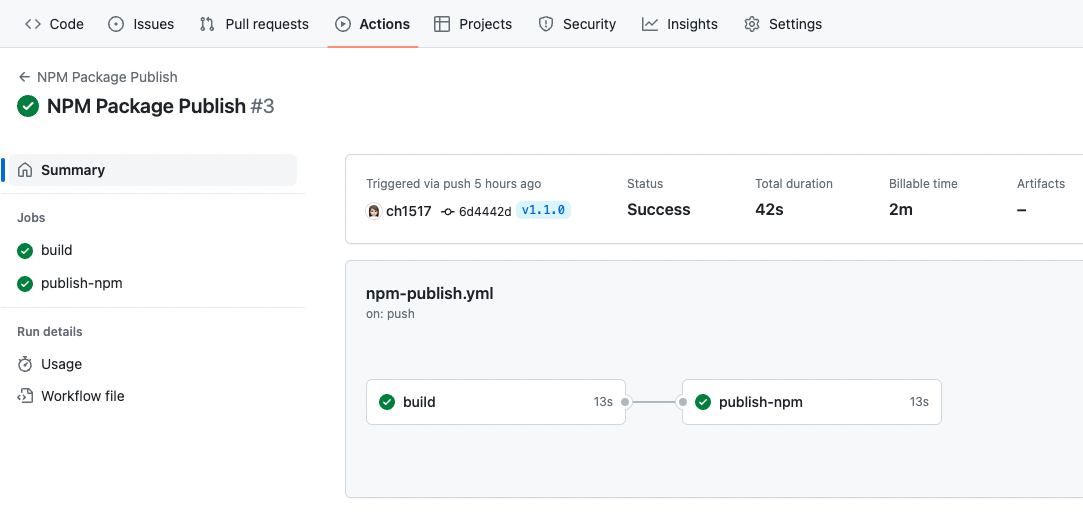Open repository Settings tab

[x=783, y=24]
